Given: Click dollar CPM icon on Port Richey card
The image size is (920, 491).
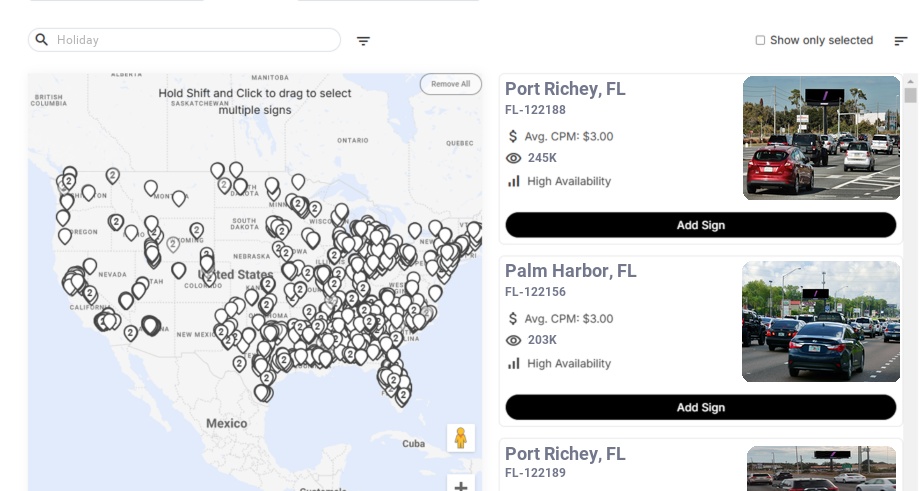Looking at the screenshot, I should tap(513, 136).
